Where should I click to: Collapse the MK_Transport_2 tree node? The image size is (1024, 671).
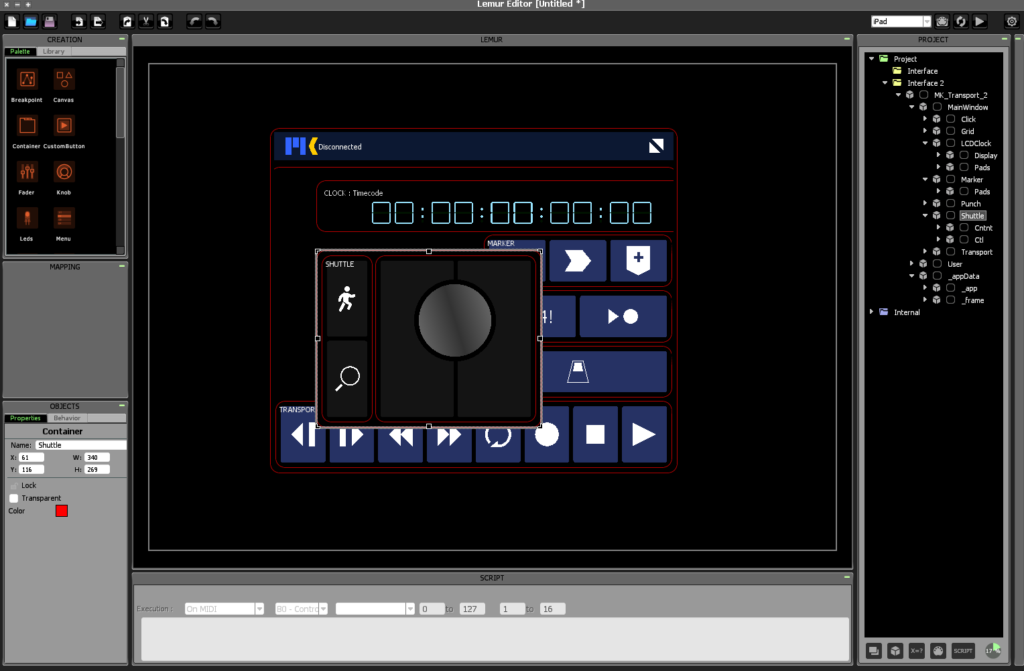tap(899, 95)
